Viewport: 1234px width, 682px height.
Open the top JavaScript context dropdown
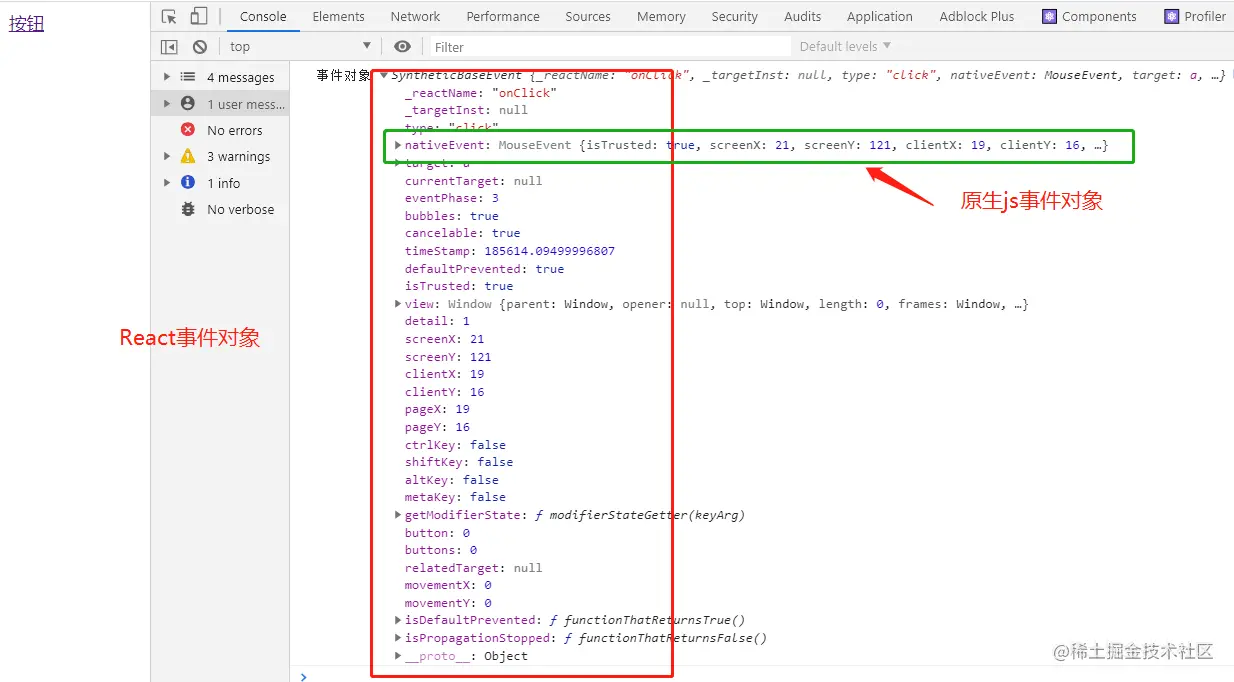pyautogui.click(x=300, y=46)
